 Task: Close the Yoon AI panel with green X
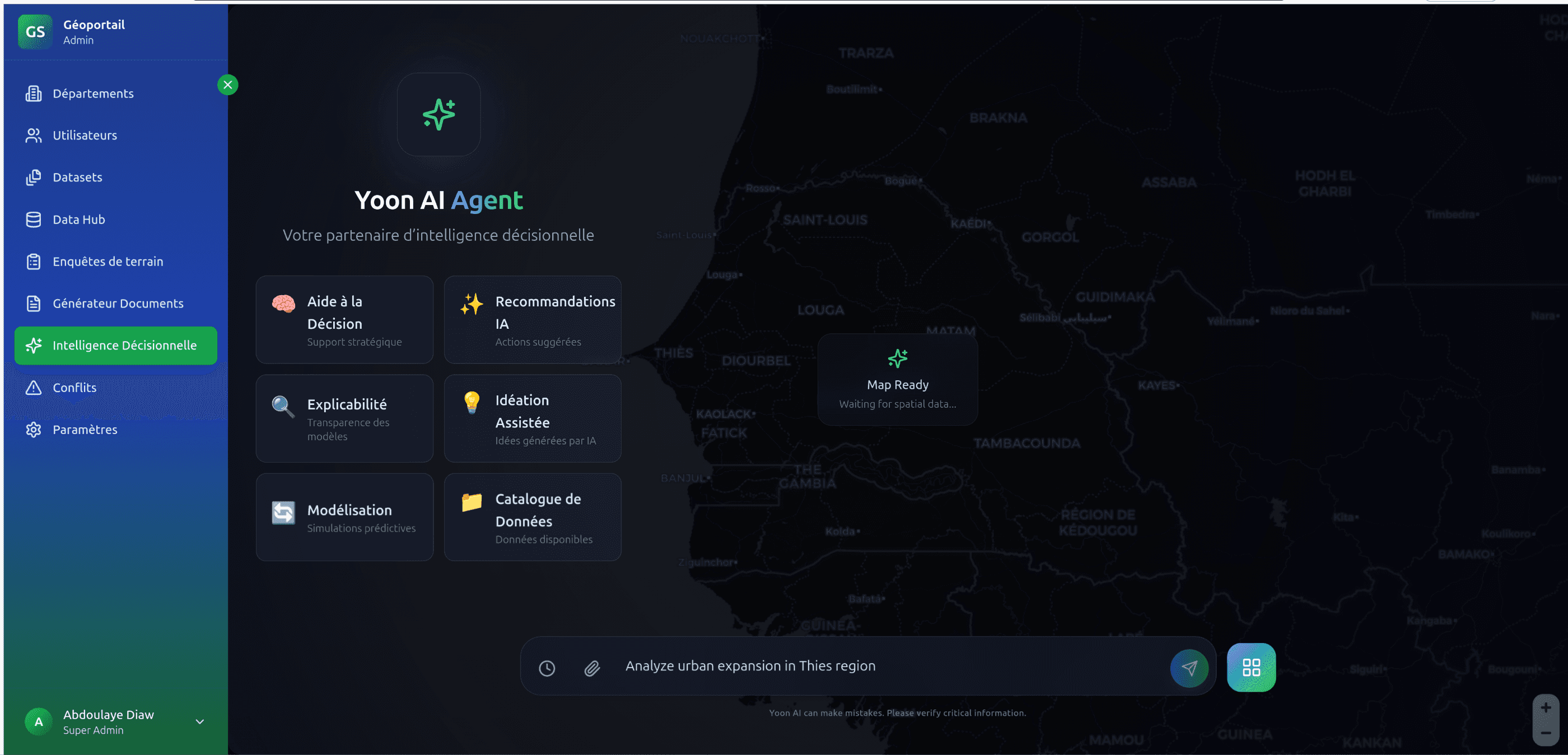pyautogui.click(x=228, y=85)
